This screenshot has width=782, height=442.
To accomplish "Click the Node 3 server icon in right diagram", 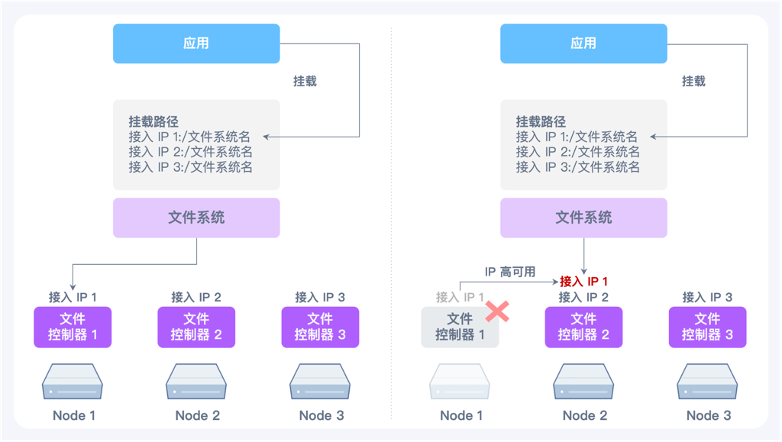I will (x=707, y=382).
